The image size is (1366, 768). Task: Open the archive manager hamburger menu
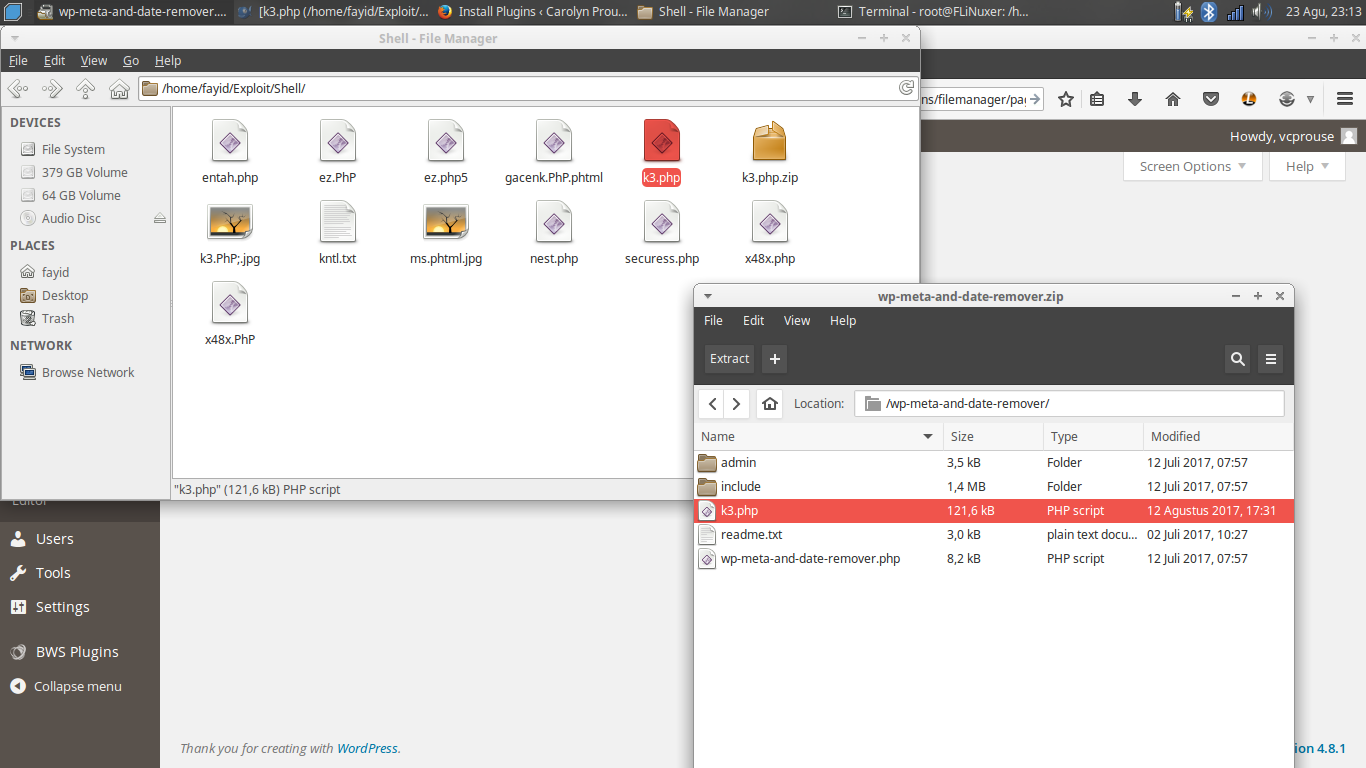[1271, 359]
